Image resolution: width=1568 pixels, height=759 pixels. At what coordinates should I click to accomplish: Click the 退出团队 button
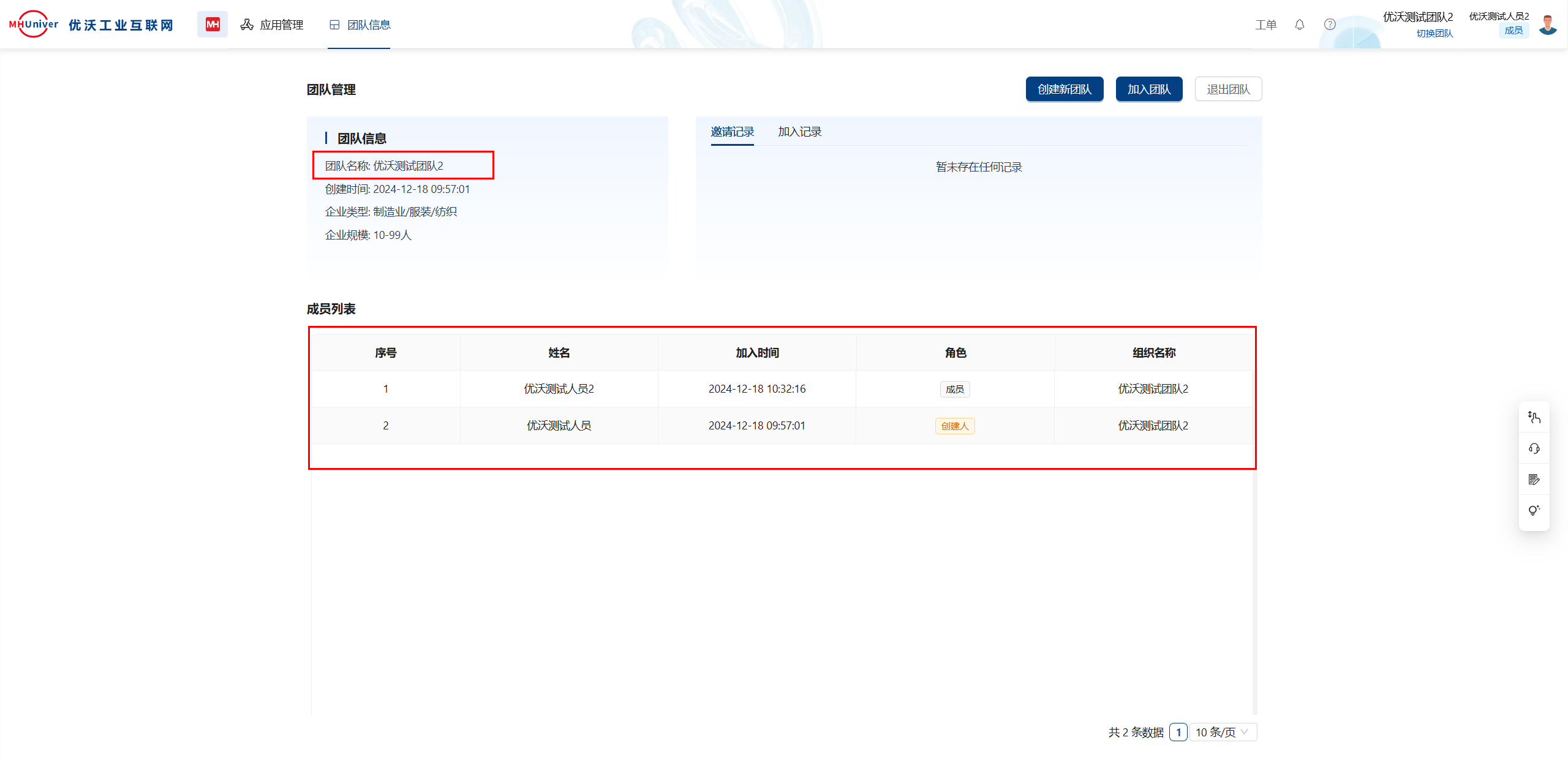(1227, 89)
